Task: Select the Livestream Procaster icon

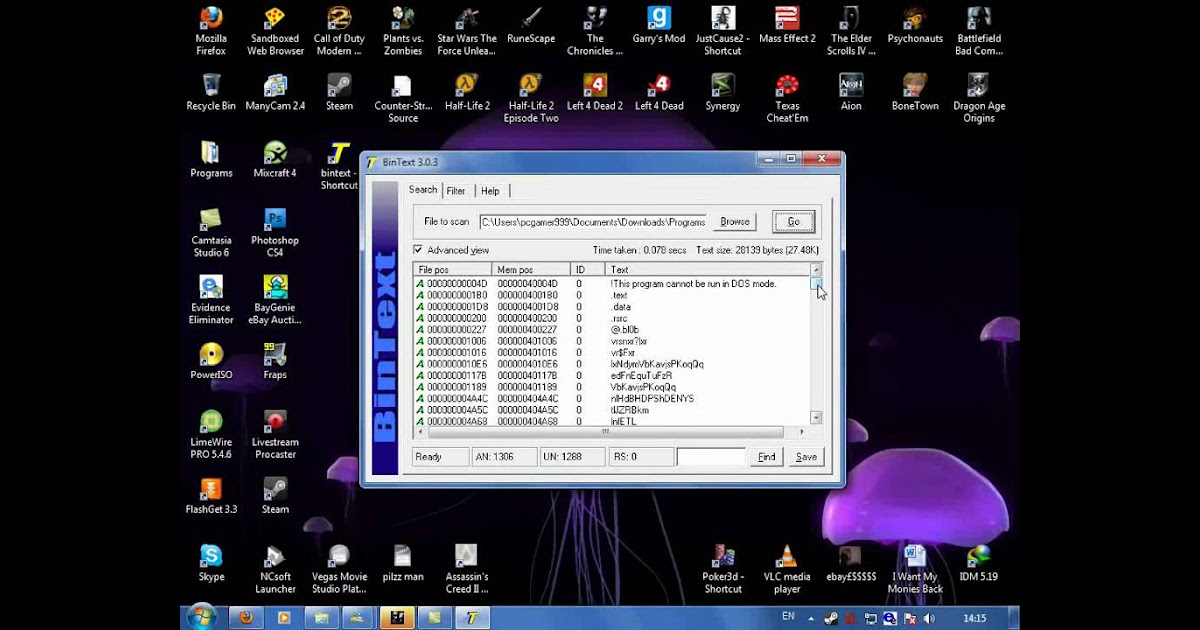Action: 275,434
